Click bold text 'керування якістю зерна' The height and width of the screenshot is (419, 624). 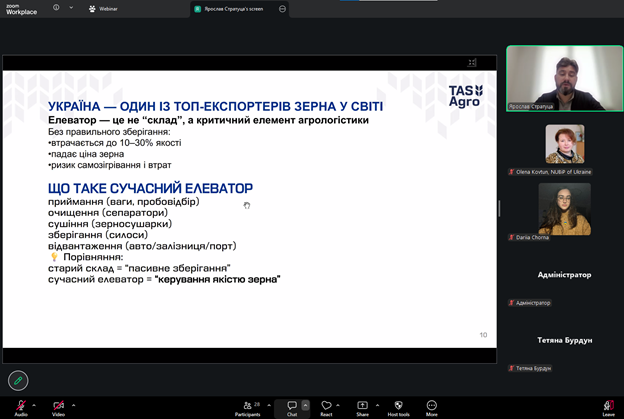click(x=217, y=279)
